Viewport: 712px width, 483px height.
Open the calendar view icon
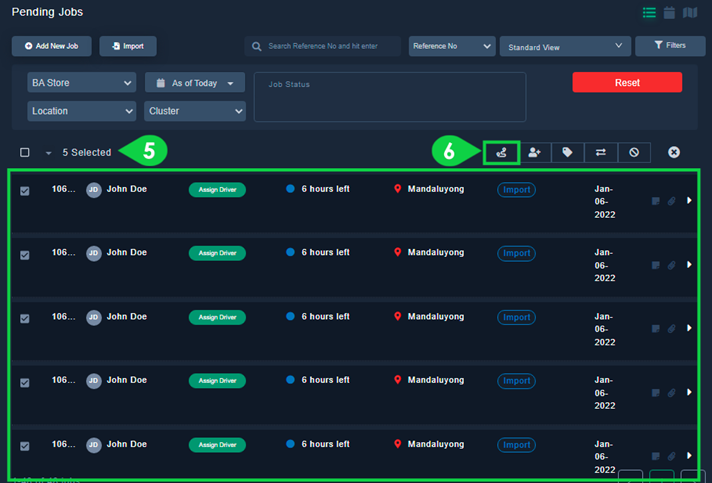(669, 13)
